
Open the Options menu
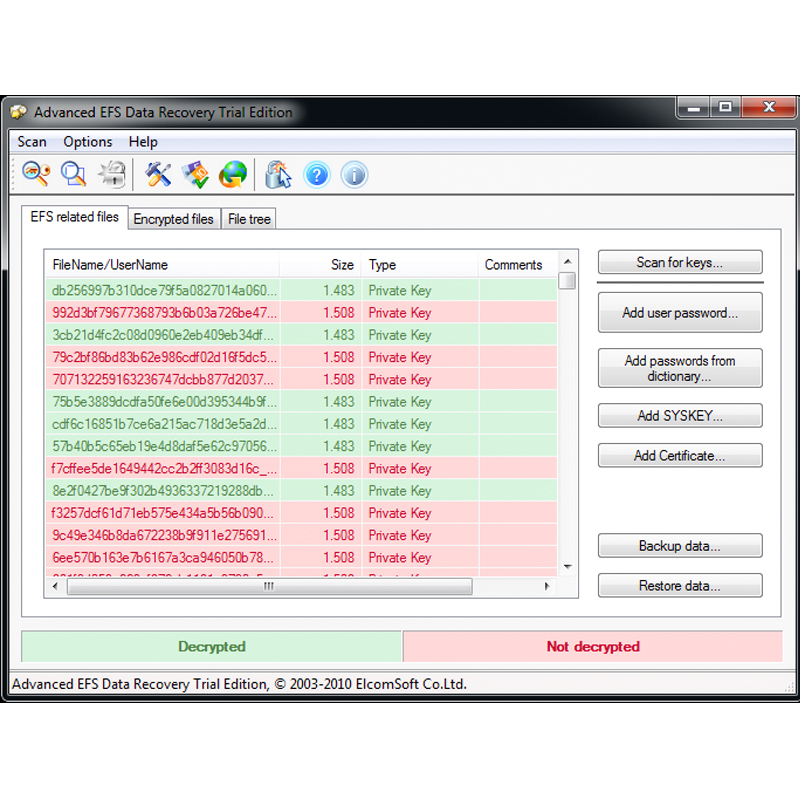point(88,142)
